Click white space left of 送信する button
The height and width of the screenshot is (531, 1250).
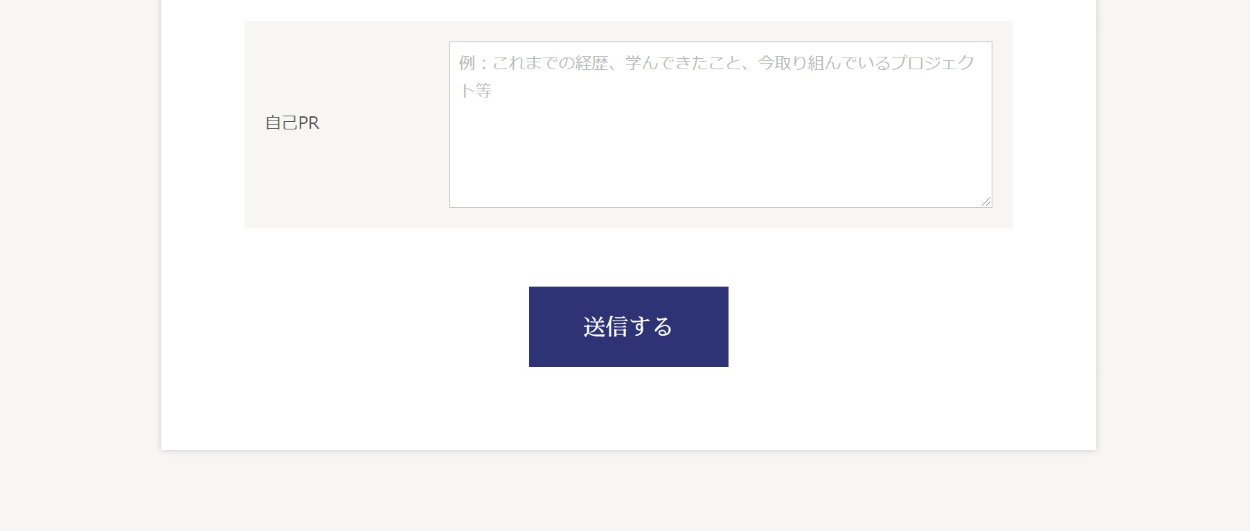point(345,327)
